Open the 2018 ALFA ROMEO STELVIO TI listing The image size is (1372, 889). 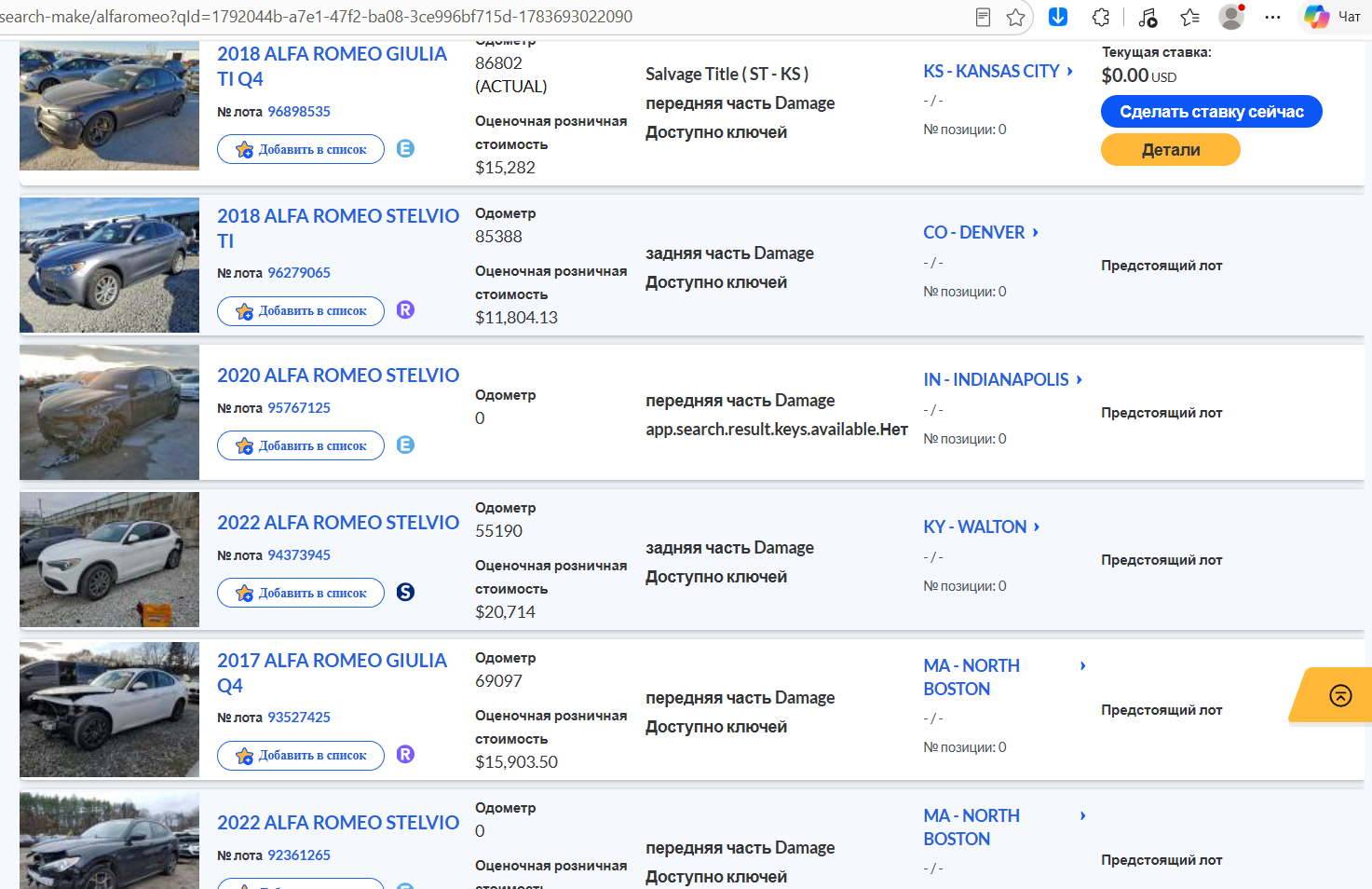pyautogui.click(x=338, y=228)
